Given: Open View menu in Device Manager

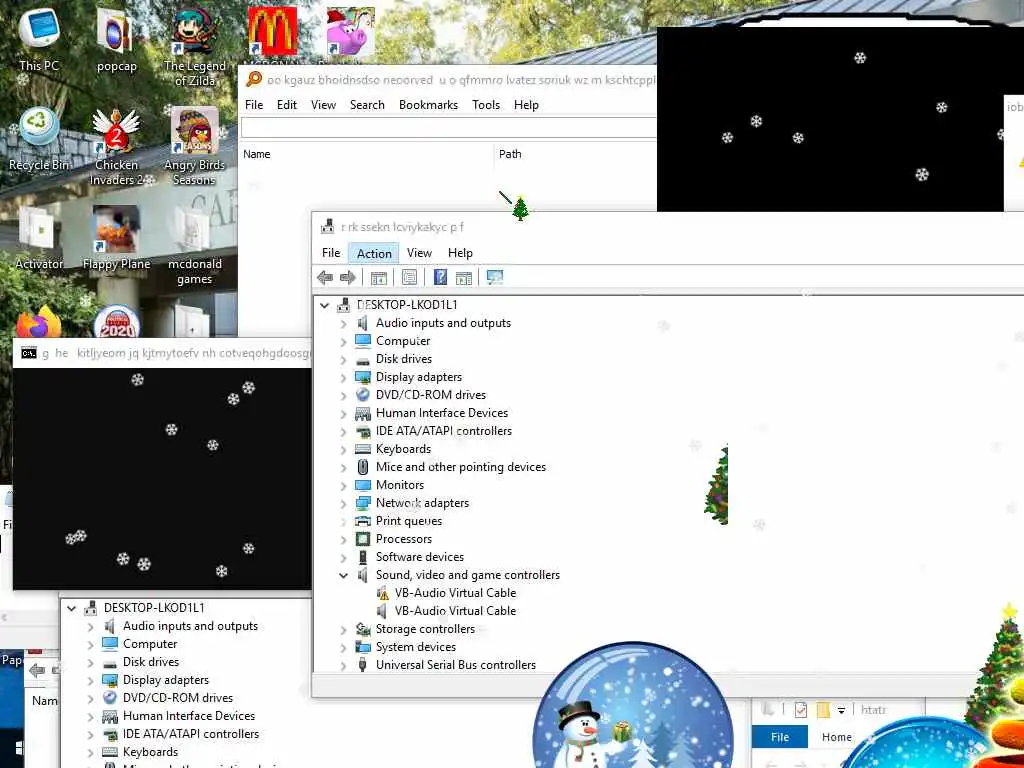Looking at the screenshot, I should (x=419, y=253).
